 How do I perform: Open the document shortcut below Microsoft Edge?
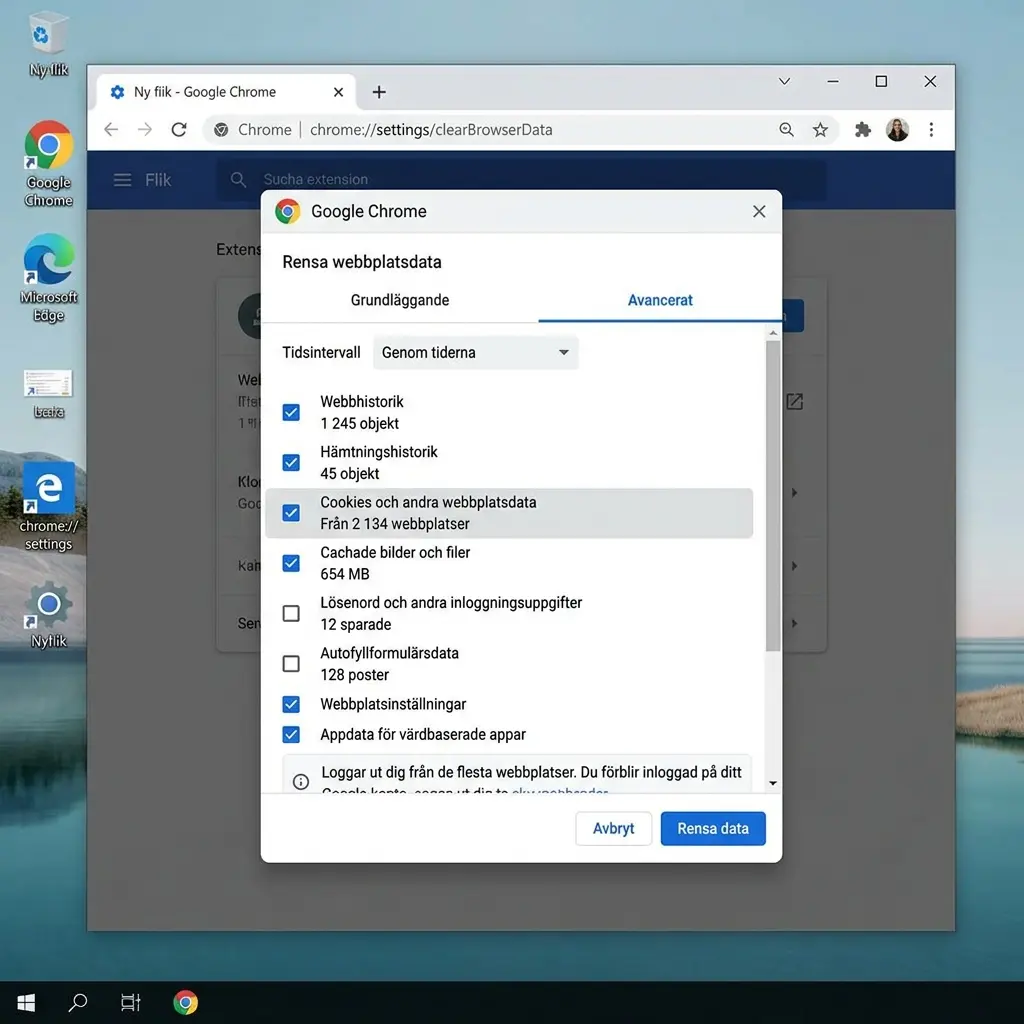pos(48,393)
